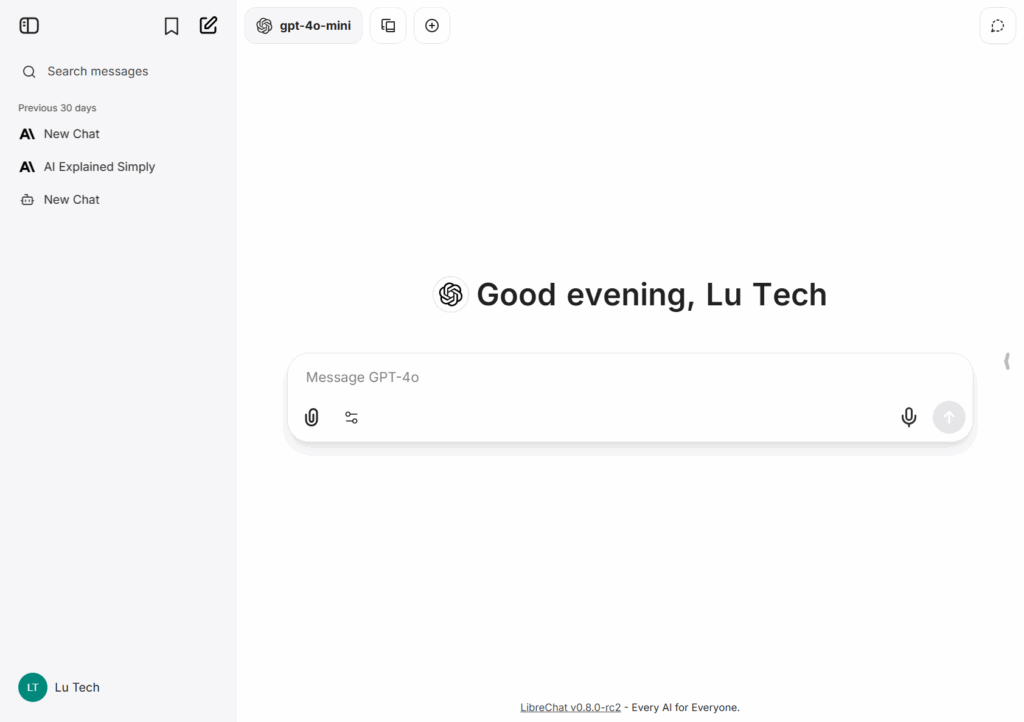Open the New Chat conversation with robot icon
The height and width of the screenshot is (722, 1024).
72,200
